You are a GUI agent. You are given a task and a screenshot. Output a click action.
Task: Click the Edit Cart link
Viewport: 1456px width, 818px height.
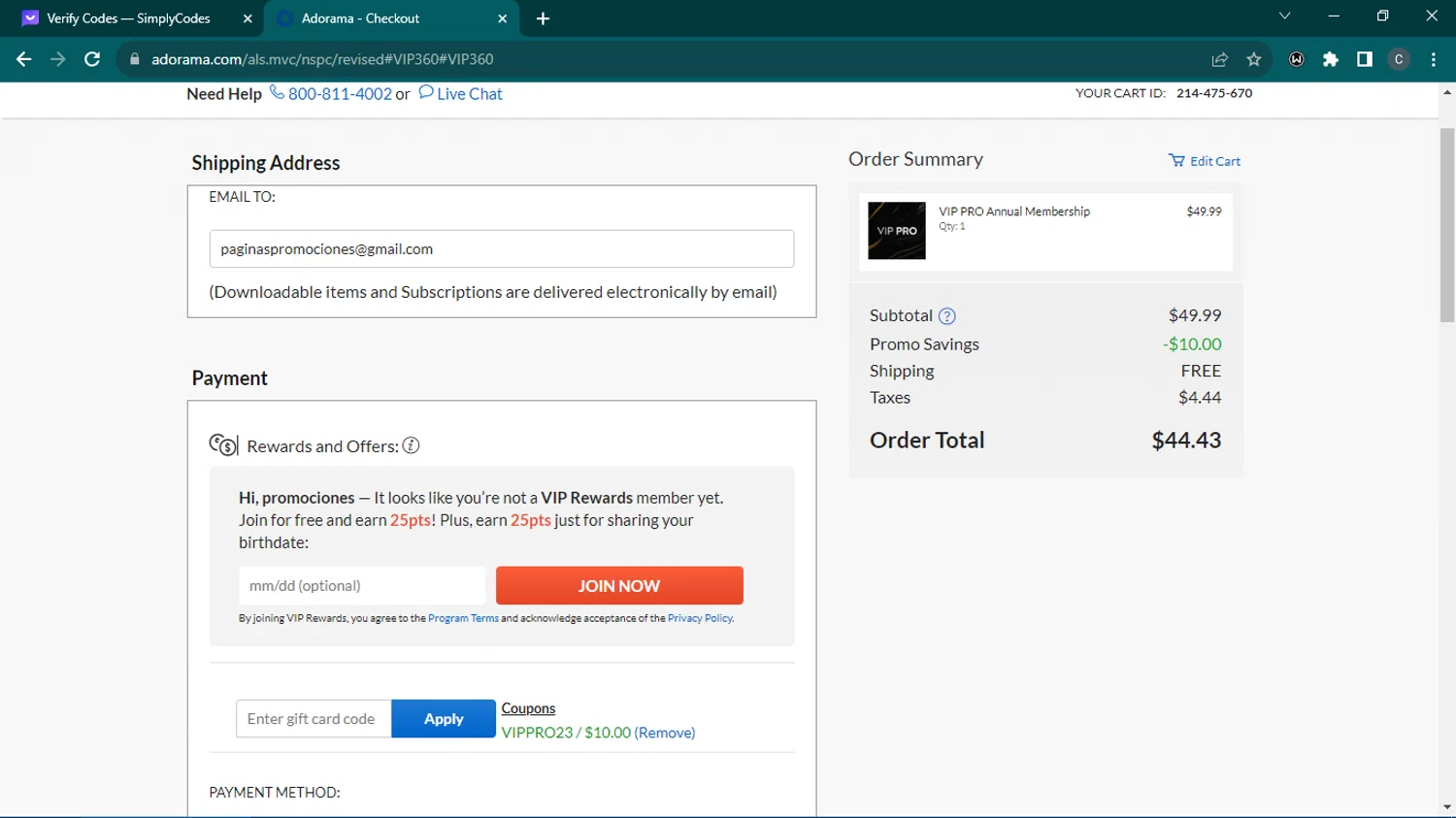(1205, 161)
